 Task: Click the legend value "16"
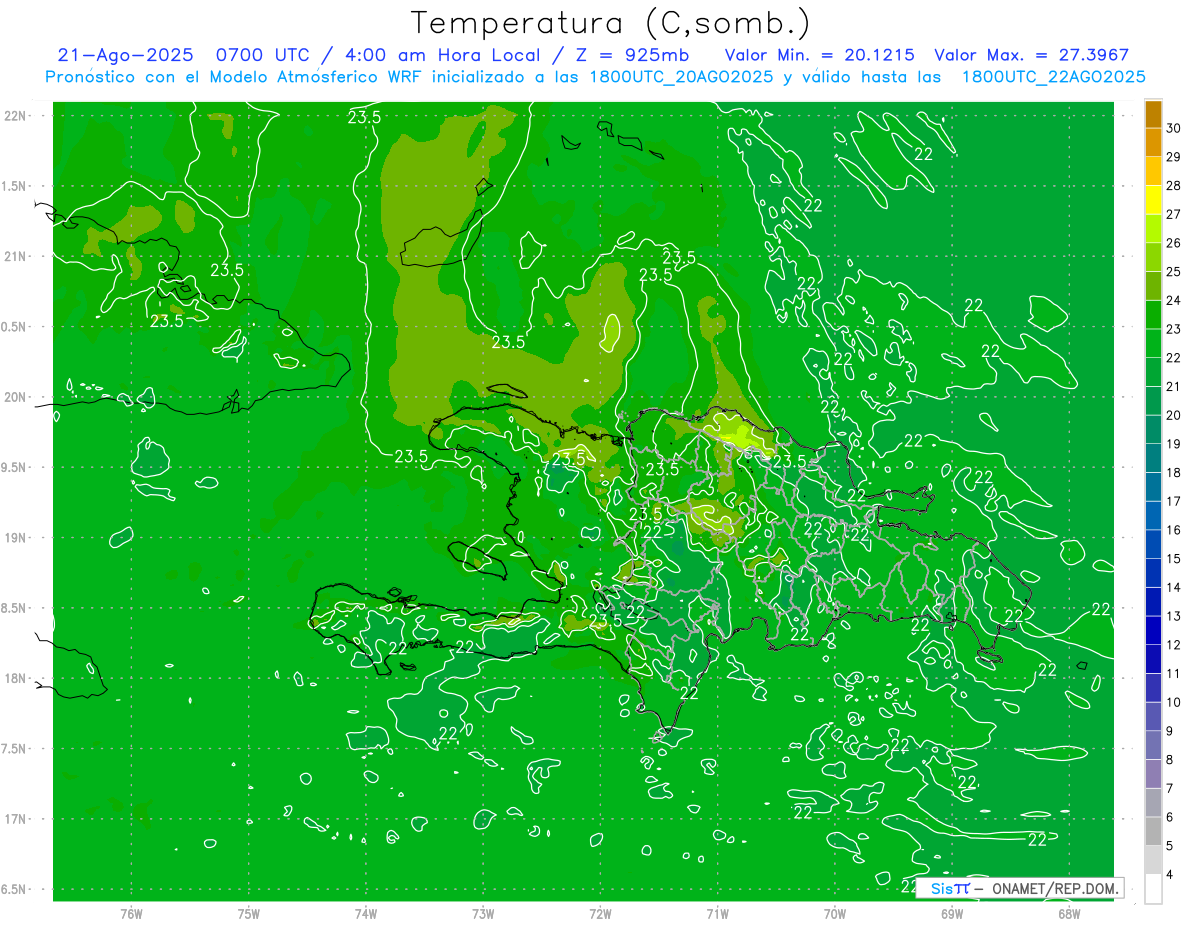pyautogui.click(x=1174, y=530)
